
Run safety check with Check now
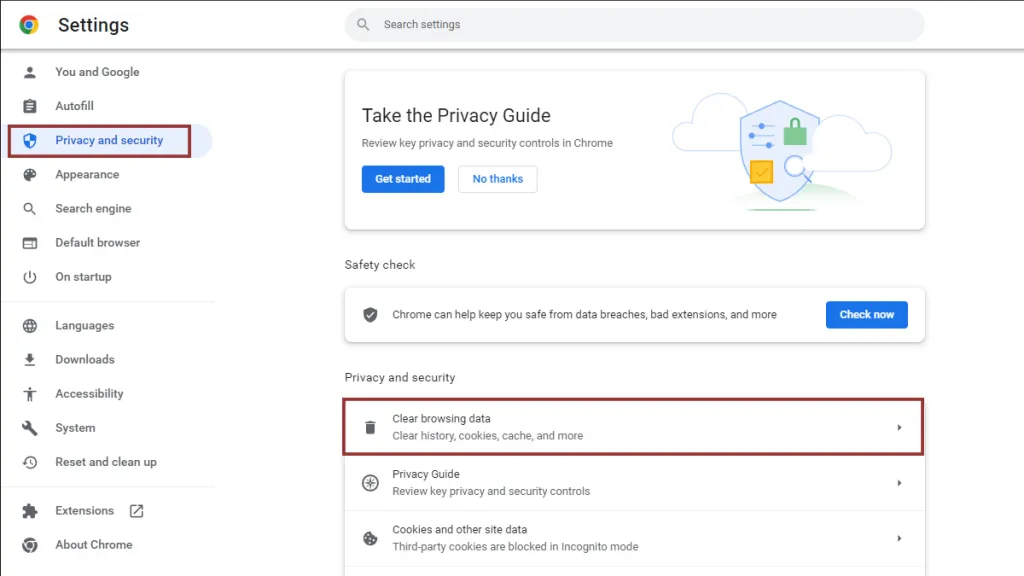(x=867, y=315)
